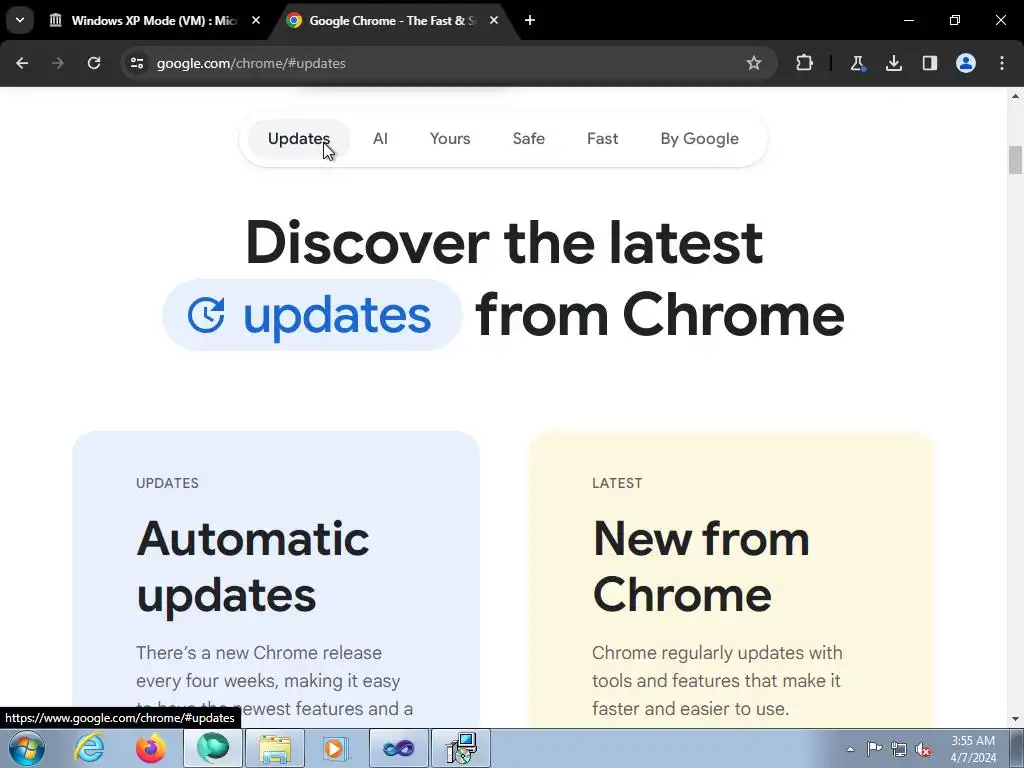This screenshot has width=1024, height=768.
Task: Open the clock showing 3:55 AM
Action: click(973, 749)
